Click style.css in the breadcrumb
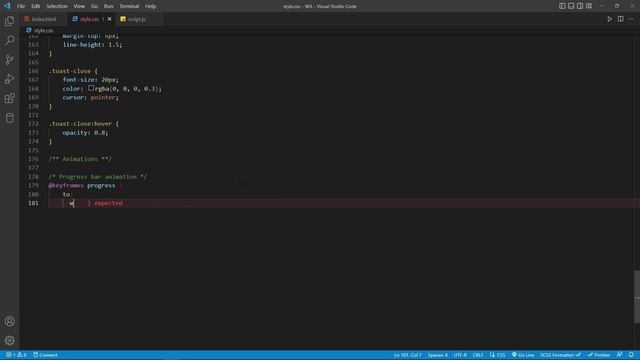The width and height of the screenshot is (640, 360). click(43, 31)
